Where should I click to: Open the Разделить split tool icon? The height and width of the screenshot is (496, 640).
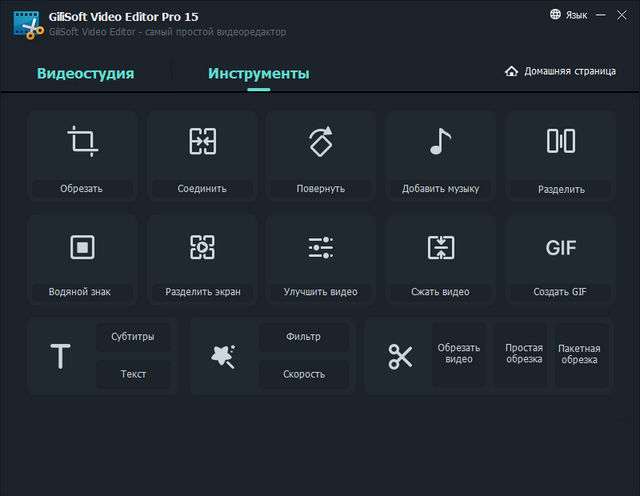(561, 142)
